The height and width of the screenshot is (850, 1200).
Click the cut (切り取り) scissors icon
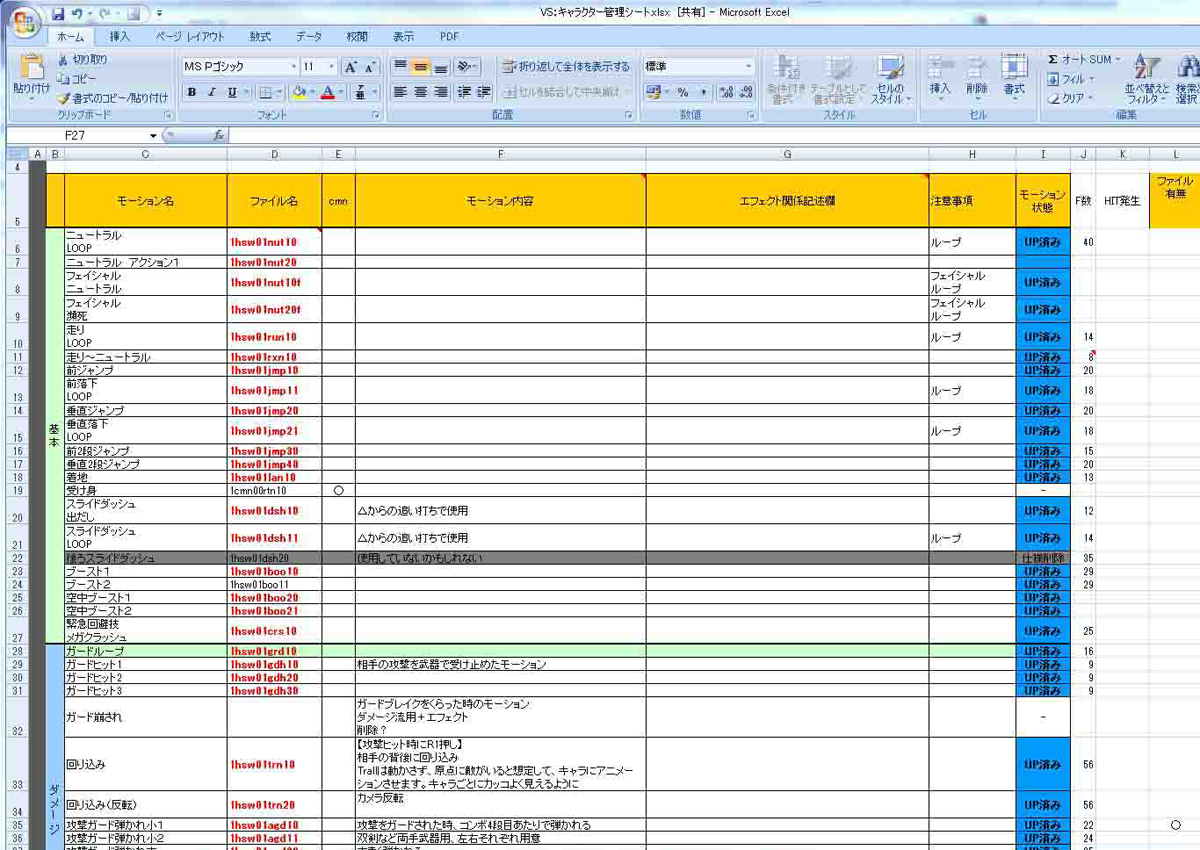click(x=63, y=60)
